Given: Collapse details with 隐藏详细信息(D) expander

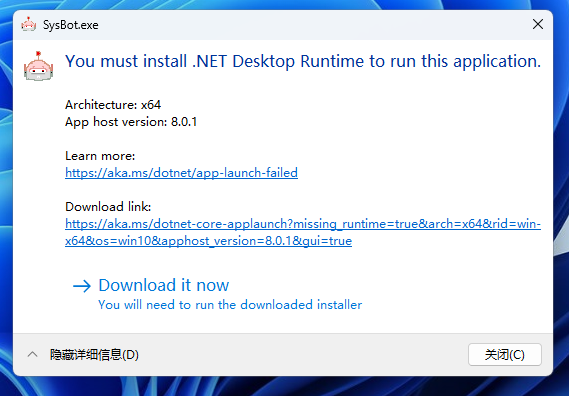Looking at the screenshot, I should click(x=83, y=355).
